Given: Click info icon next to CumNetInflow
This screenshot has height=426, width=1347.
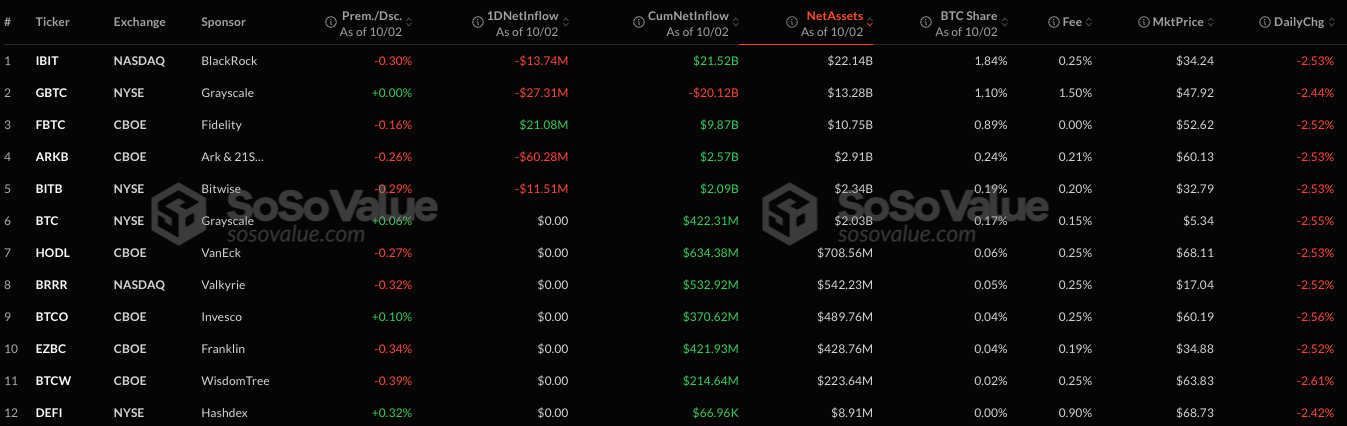Looking at the screenshot, I should (x=639, y=21).
